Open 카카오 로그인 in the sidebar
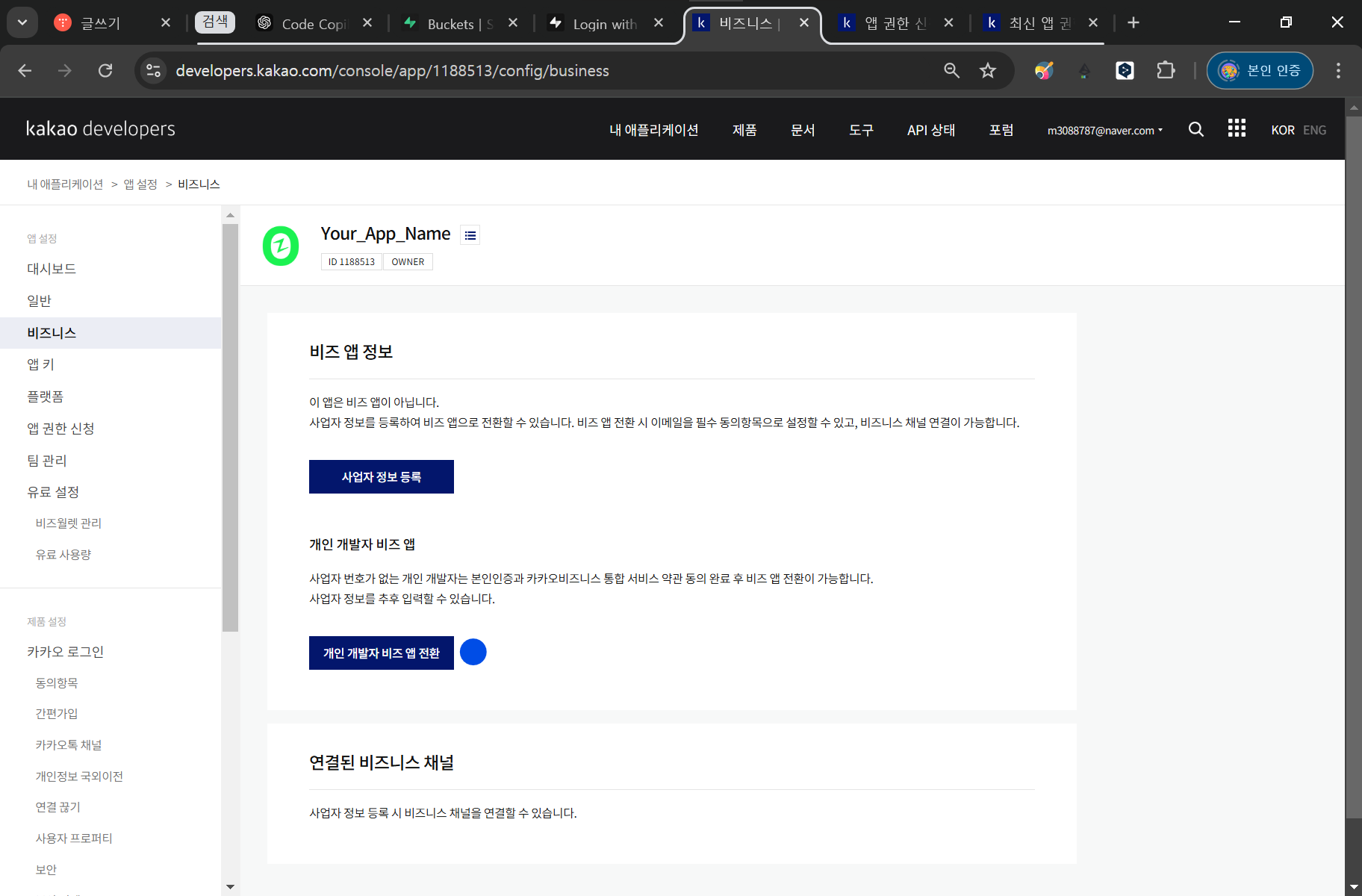This screenshot has width=1362, height=896. 65,652
